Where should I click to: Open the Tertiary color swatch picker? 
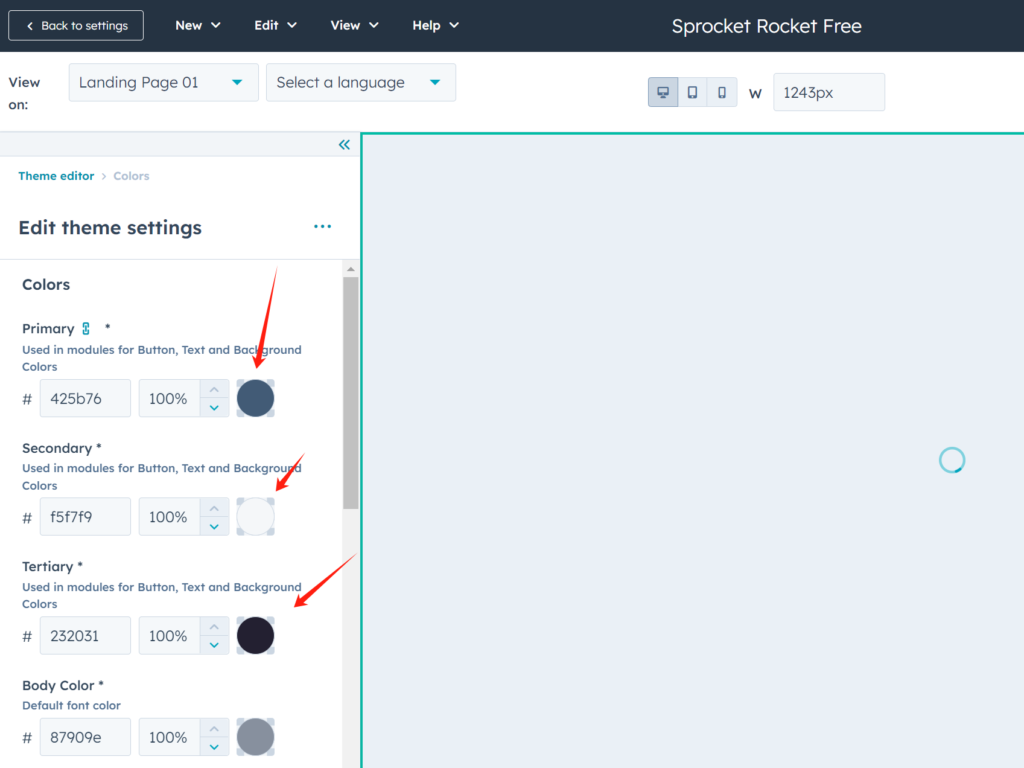coord(255,636)
